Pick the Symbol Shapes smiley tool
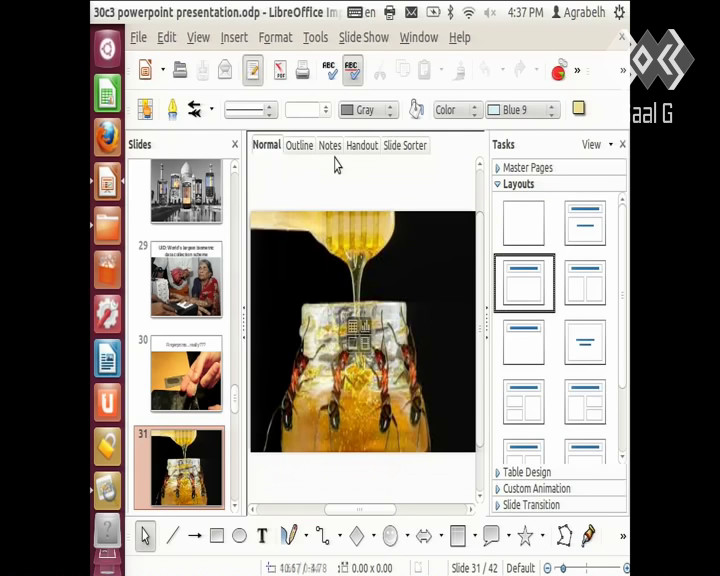 coord(390,536)
